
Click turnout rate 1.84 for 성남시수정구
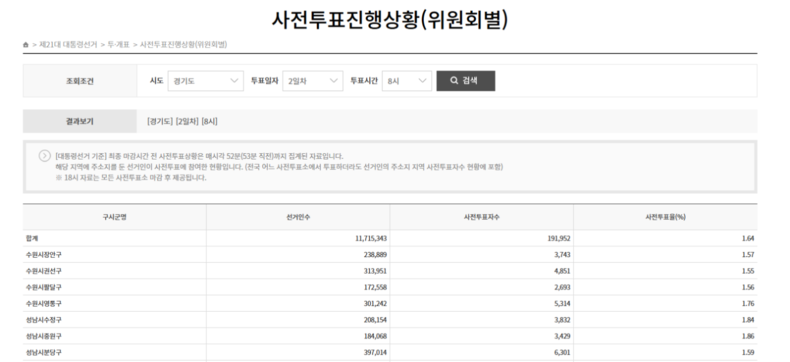(x=748, y=320)
